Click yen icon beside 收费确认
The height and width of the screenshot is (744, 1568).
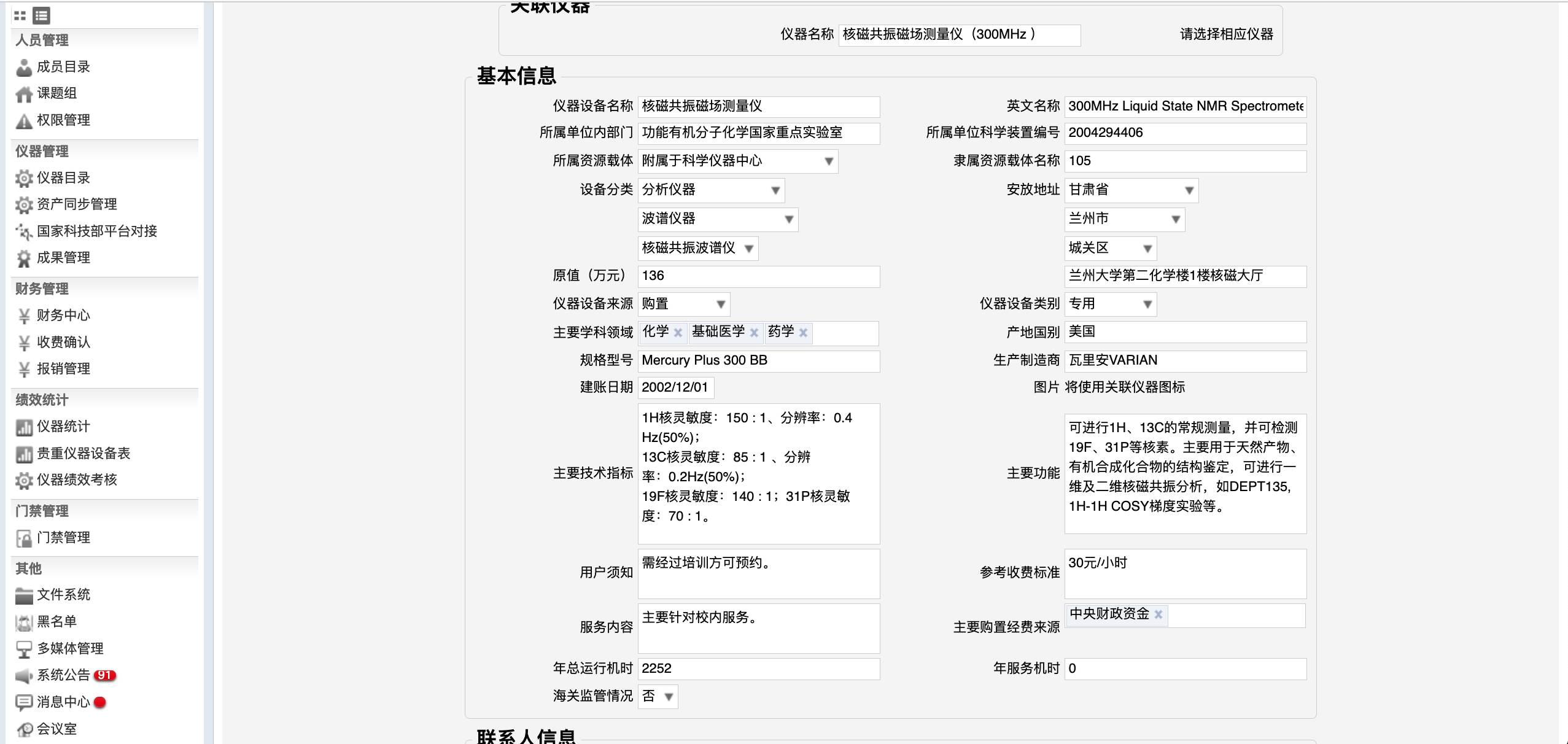(24, 343)
